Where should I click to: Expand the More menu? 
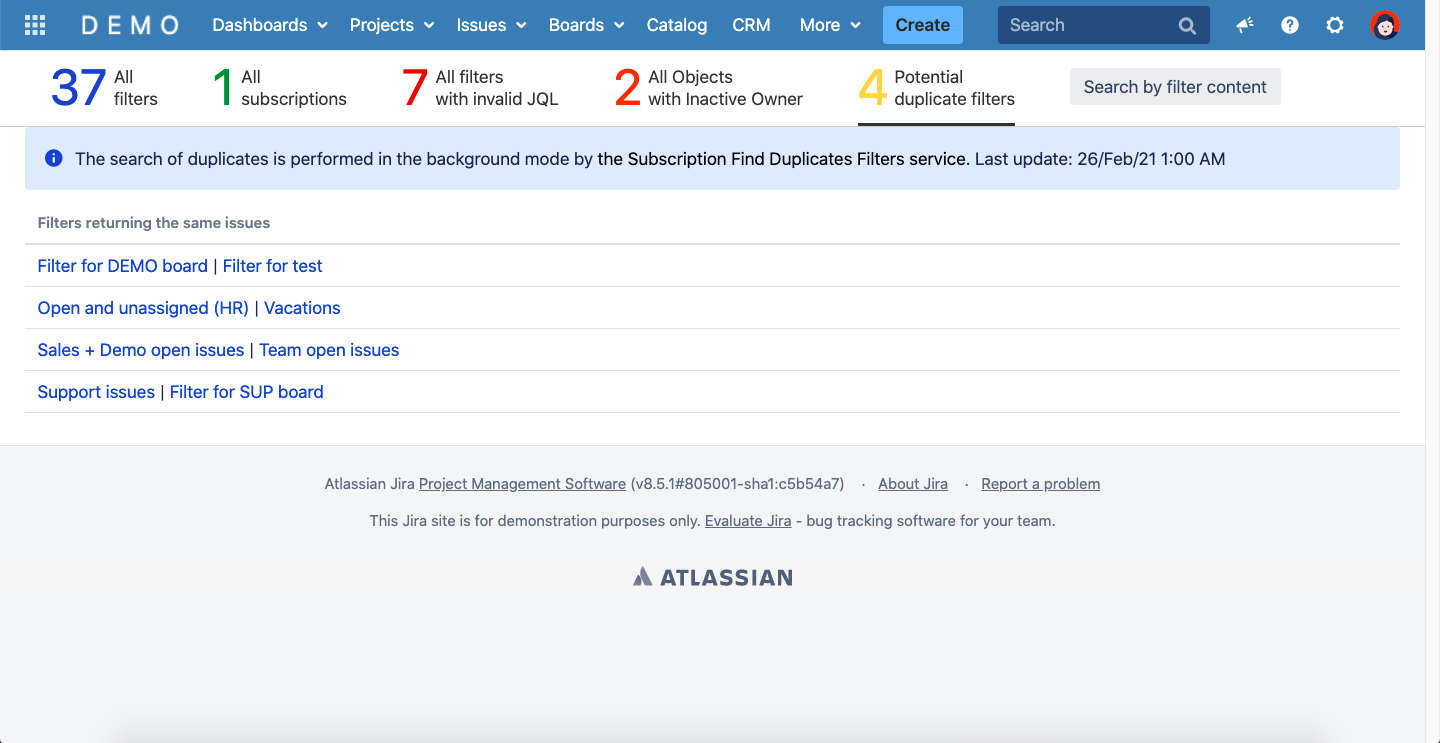point(829,25)
